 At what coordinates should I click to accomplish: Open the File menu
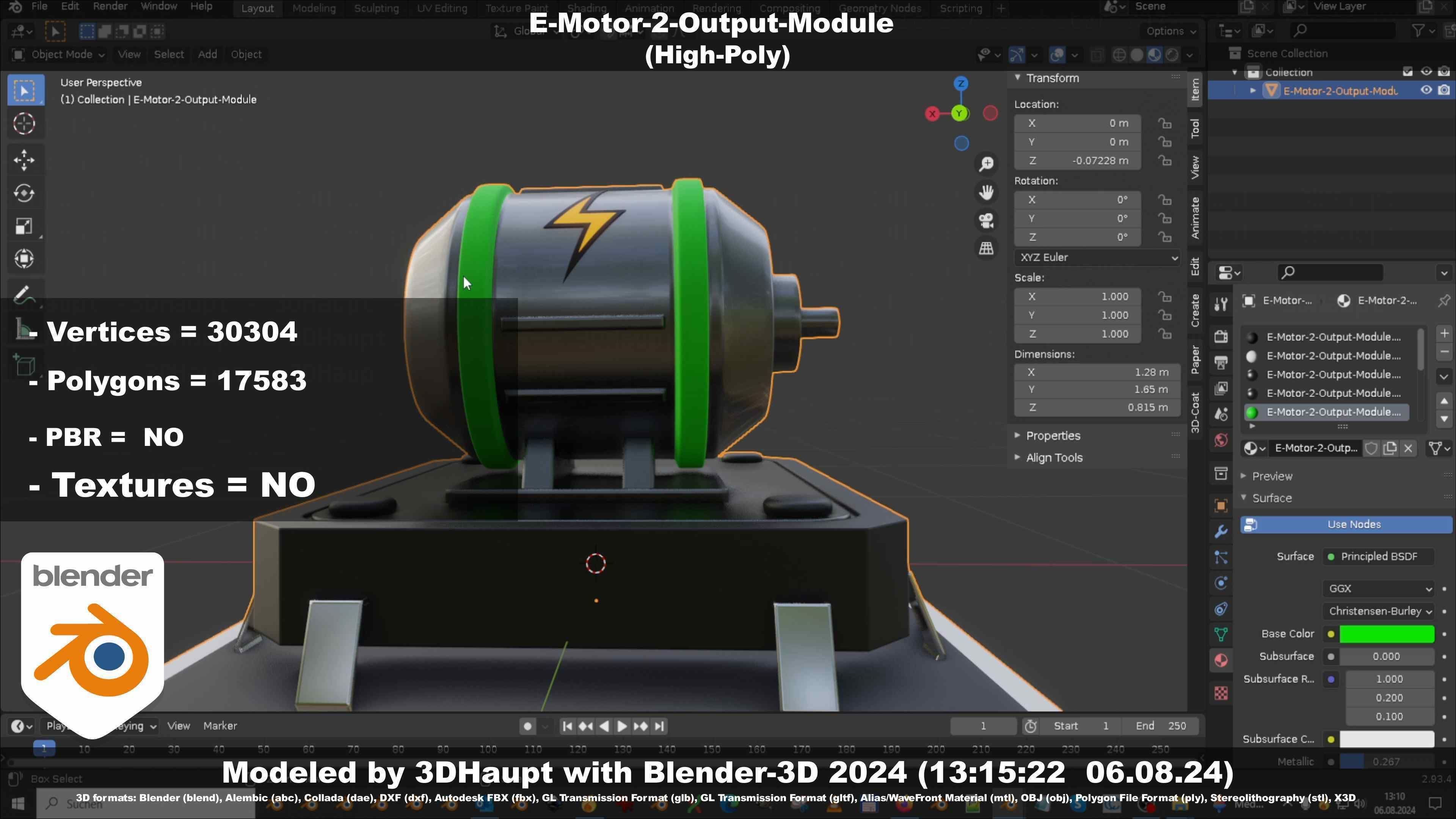(39, 6)
